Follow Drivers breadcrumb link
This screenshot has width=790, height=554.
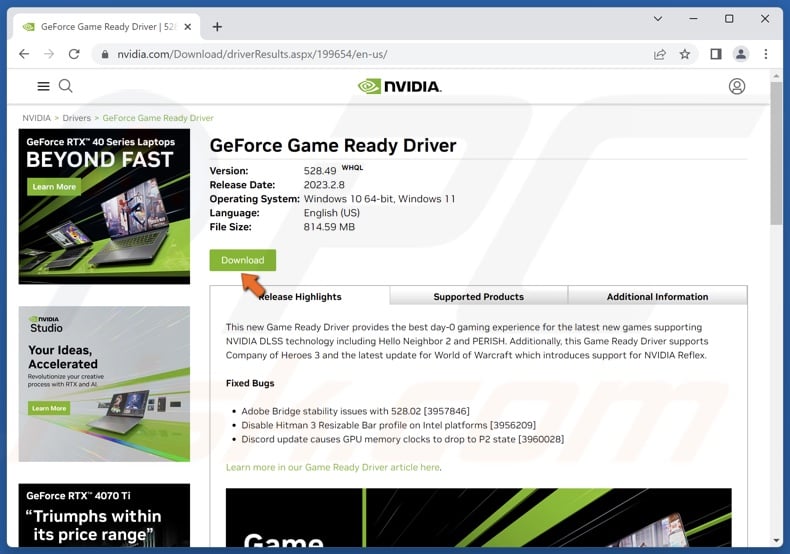[x=77, y=118]
